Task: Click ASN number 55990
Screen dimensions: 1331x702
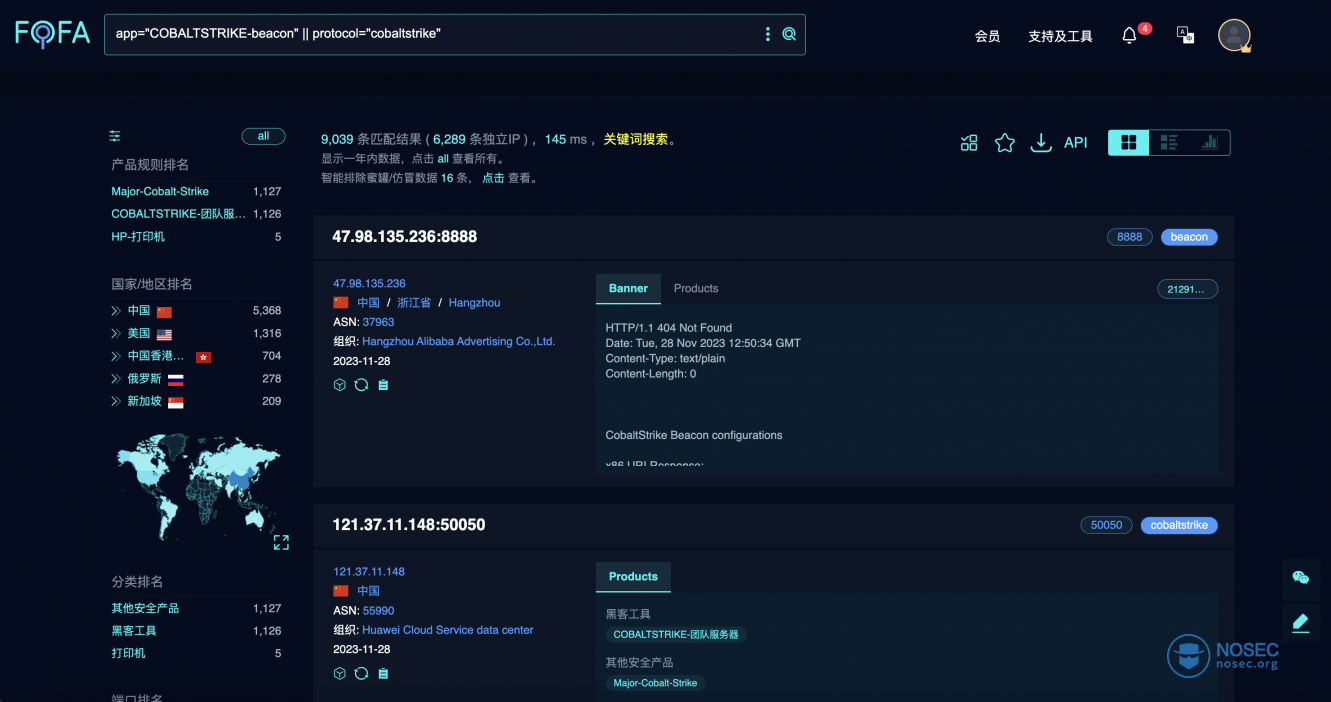Action: (379, 610)
